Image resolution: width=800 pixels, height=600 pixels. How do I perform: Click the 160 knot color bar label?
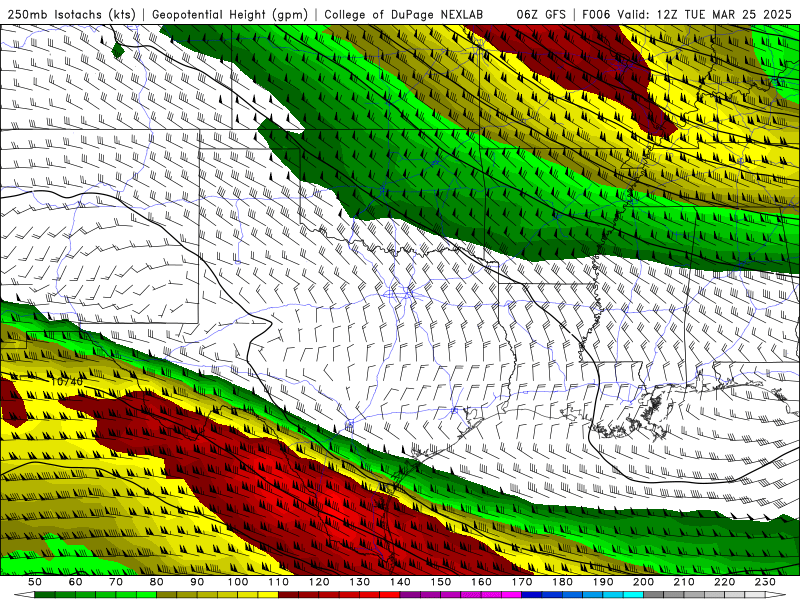pos(481,582)
